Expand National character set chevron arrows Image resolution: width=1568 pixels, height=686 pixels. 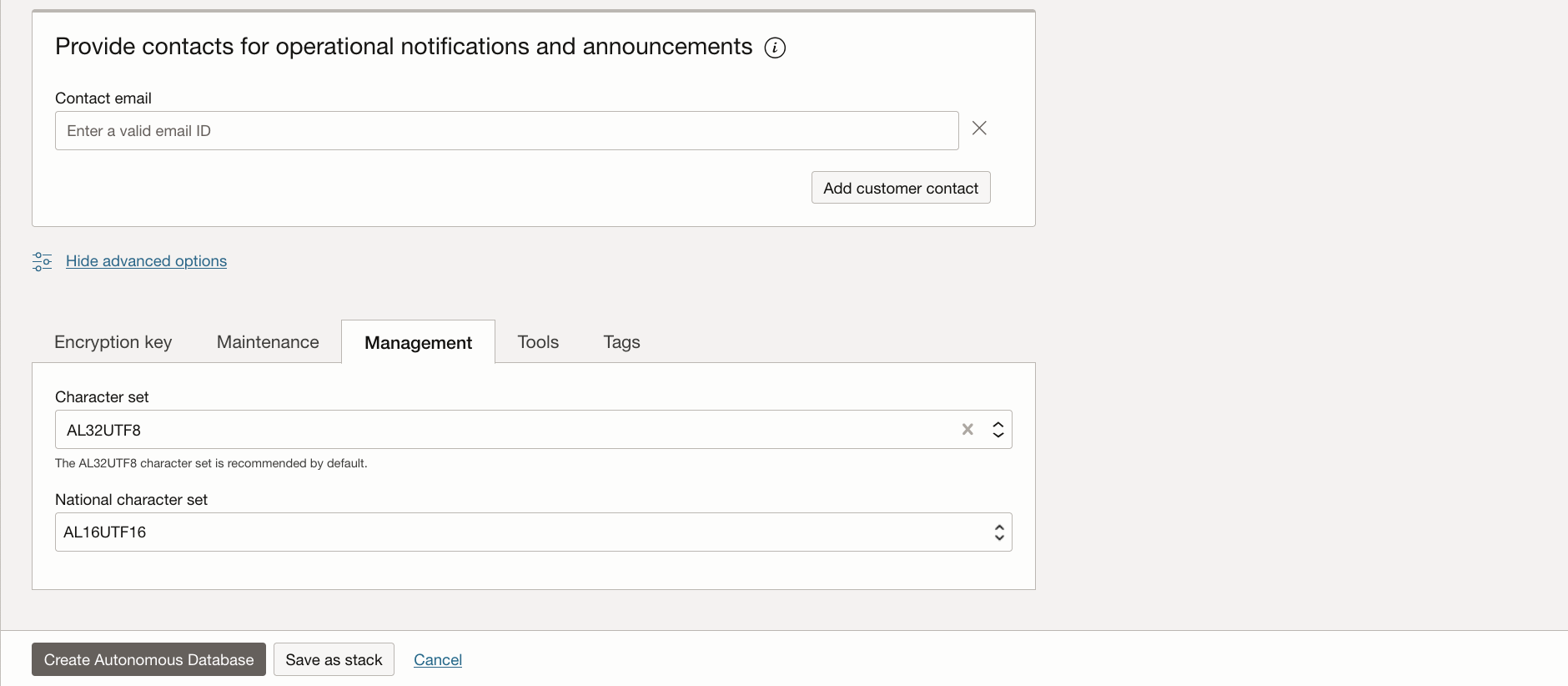[999, 532]
